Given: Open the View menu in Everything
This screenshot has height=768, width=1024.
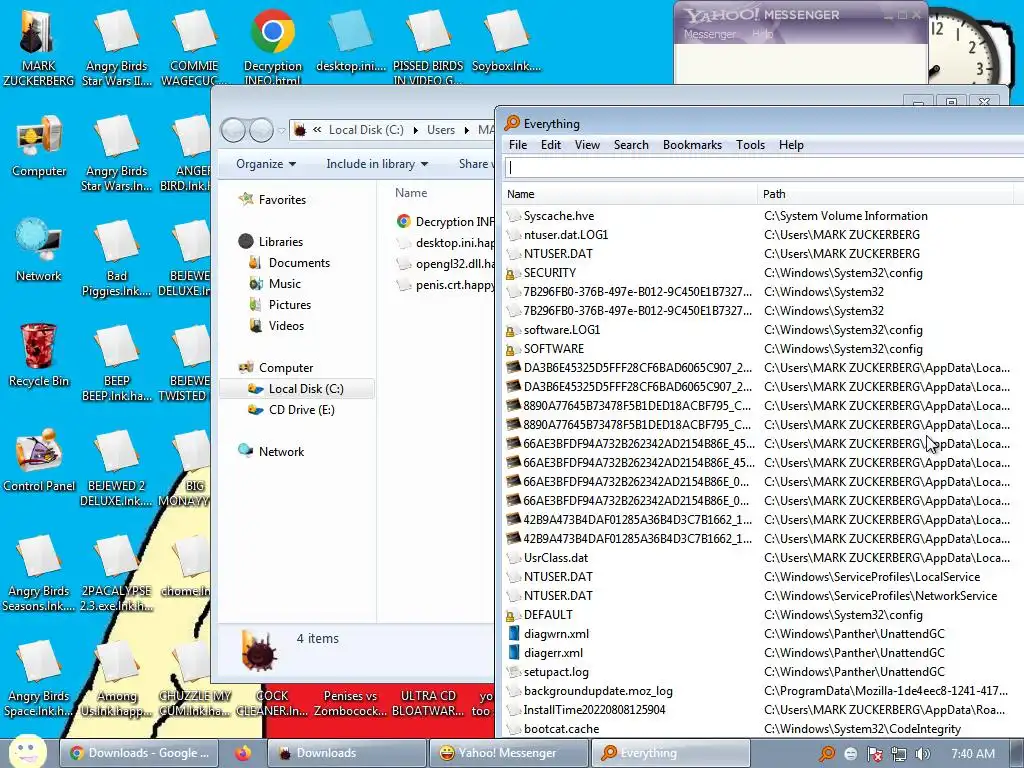Looking at the screenshot, I should click(587, 145).
